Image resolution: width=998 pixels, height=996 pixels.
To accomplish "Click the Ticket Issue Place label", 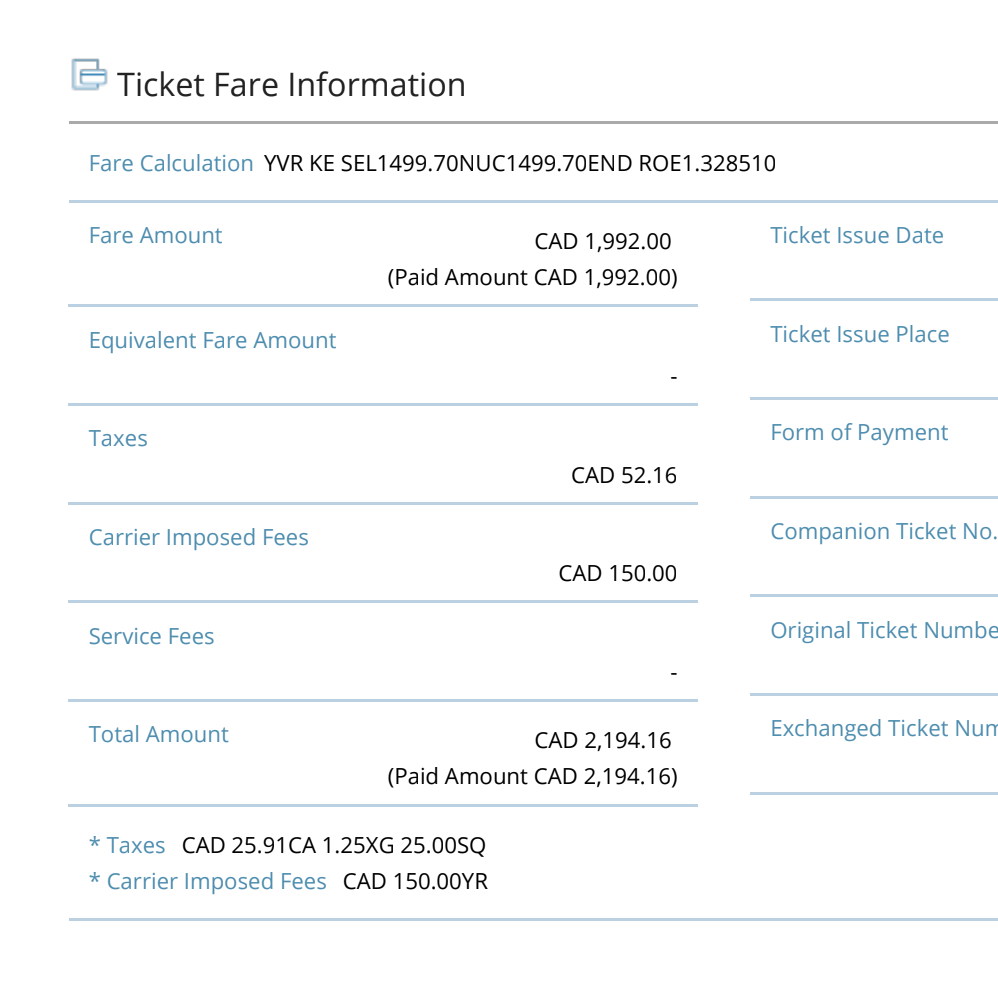I will tap(859, 334).
